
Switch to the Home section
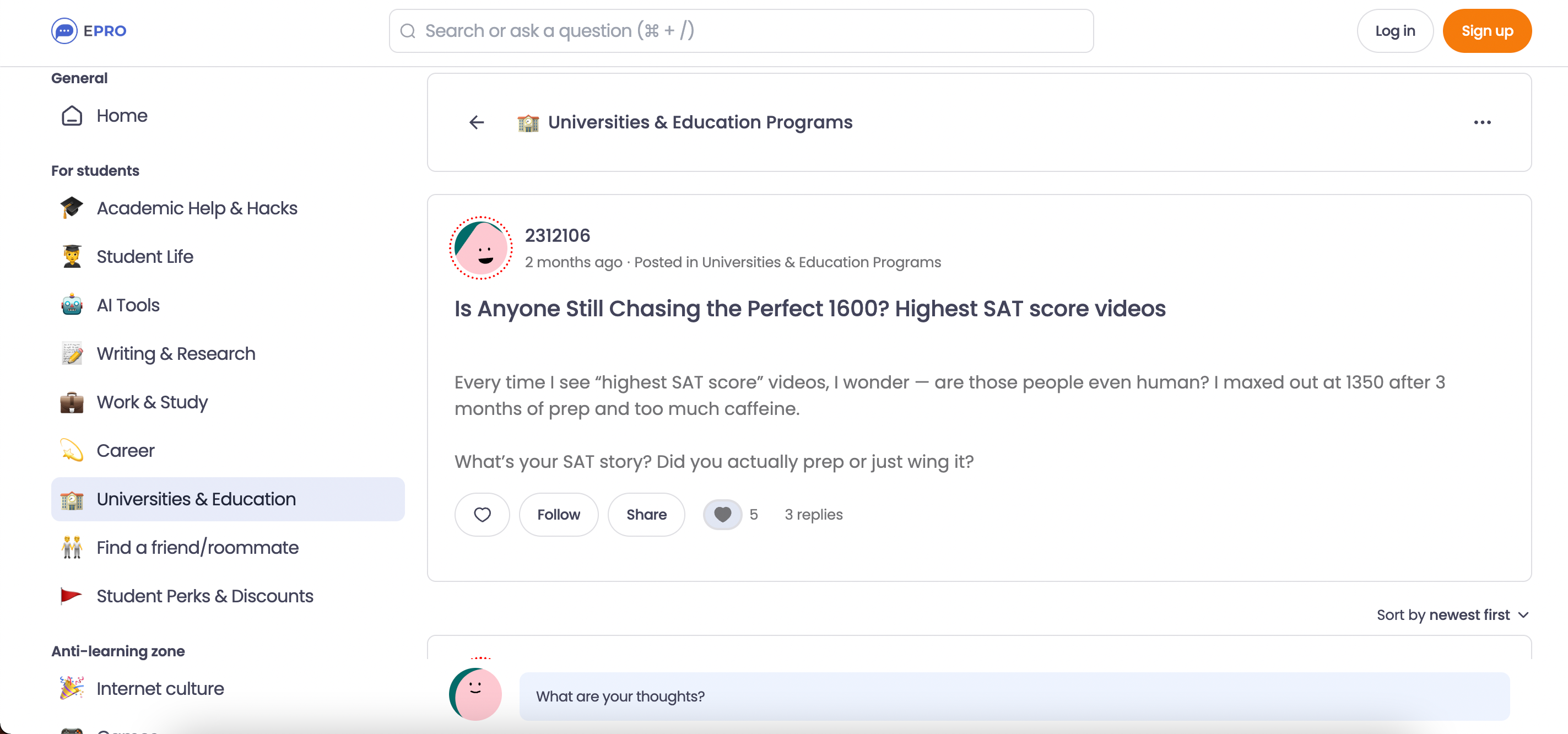tap(122, 116)
